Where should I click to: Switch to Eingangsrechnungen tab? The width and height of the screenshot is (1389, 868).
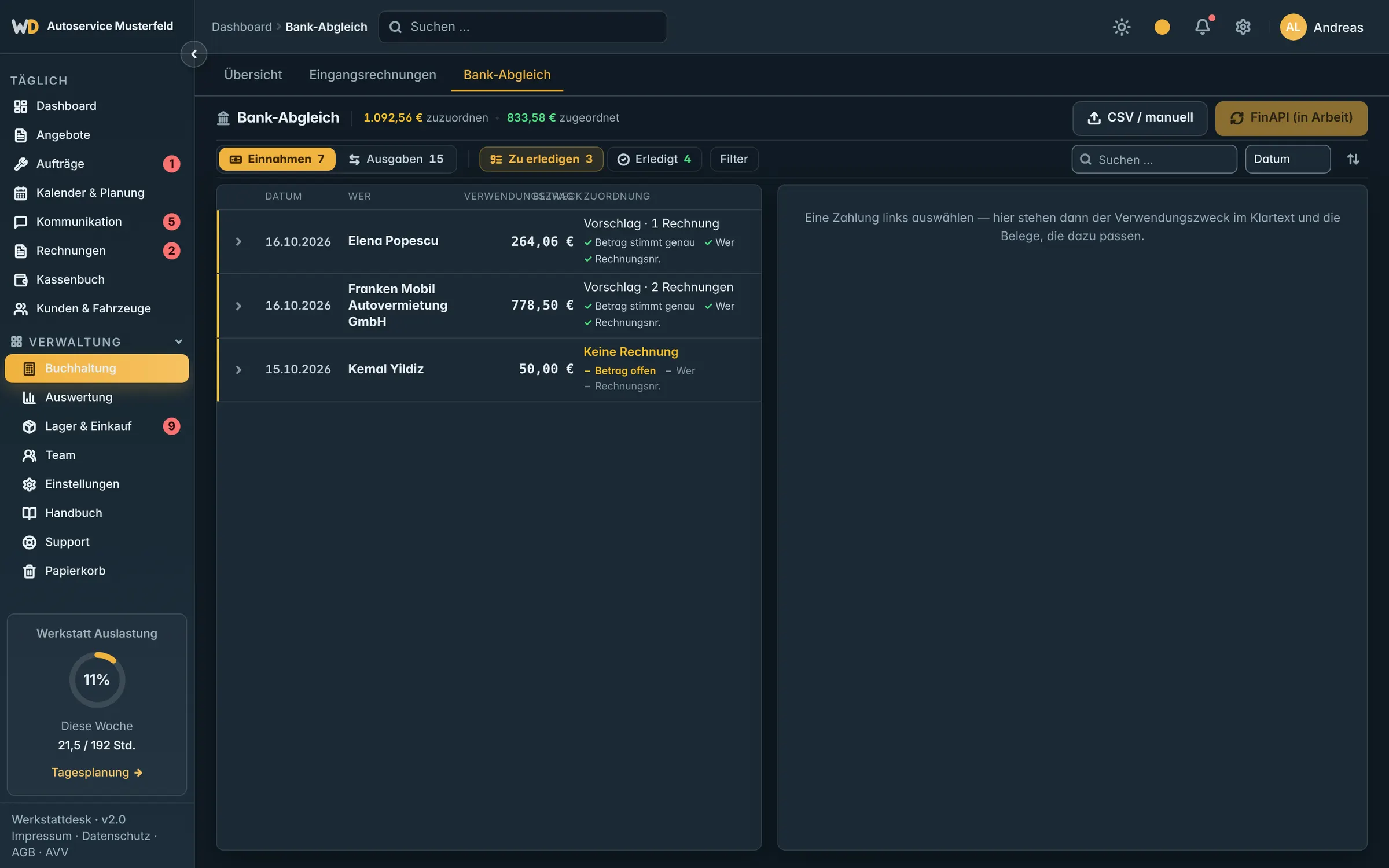coord(373,75)
